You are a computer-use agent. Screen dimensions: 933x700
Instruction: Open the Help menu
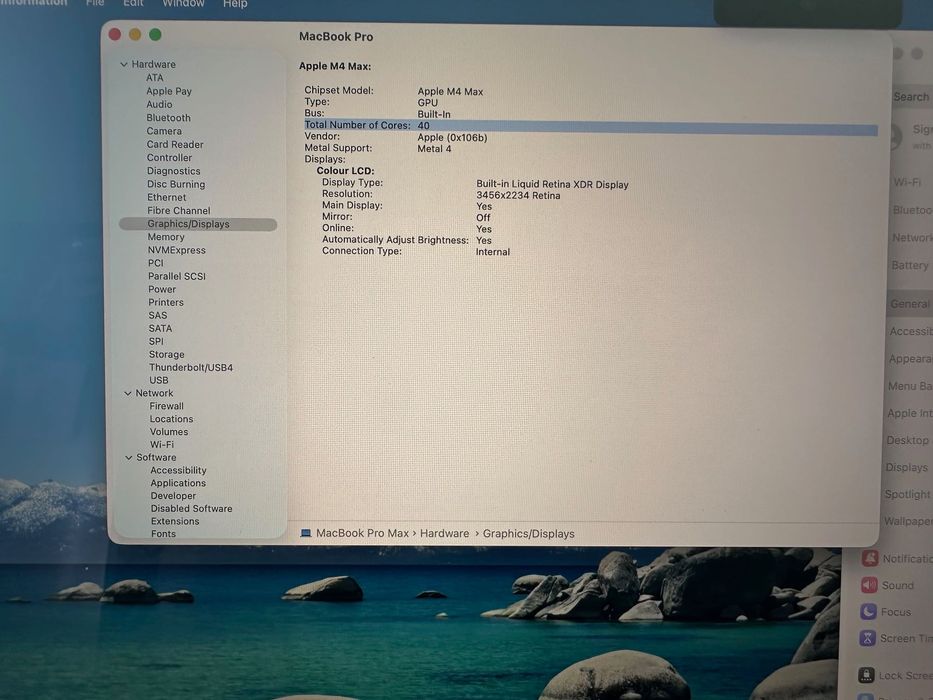pos(235,4)
